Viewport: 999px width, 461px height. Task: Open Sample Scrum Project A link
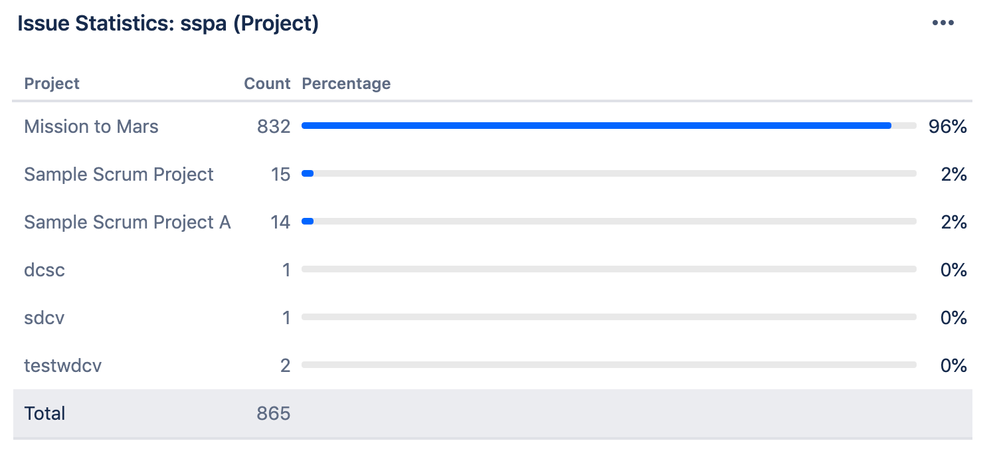tap(127, 222)
